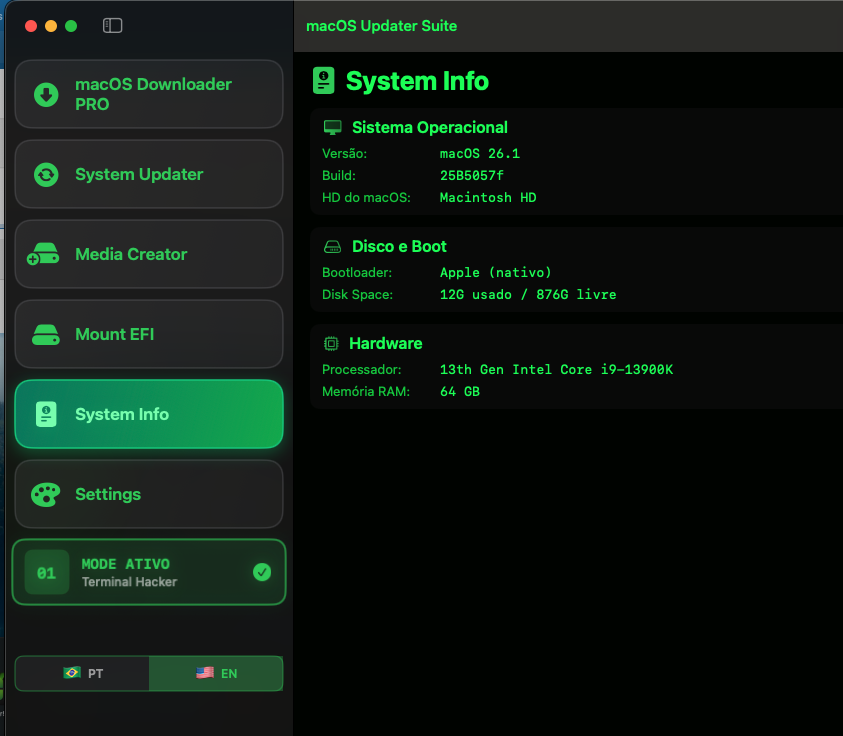Click the Settings palette icon
The height and width of the screenshot is (736, 843).
46,495
